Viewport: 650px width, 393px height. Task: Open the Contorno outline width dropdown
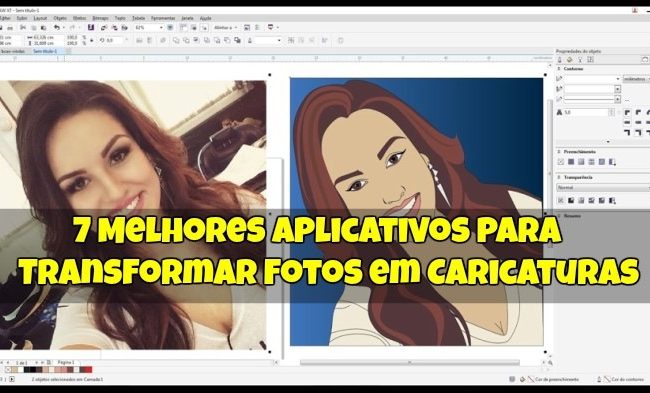click(618, 79)
